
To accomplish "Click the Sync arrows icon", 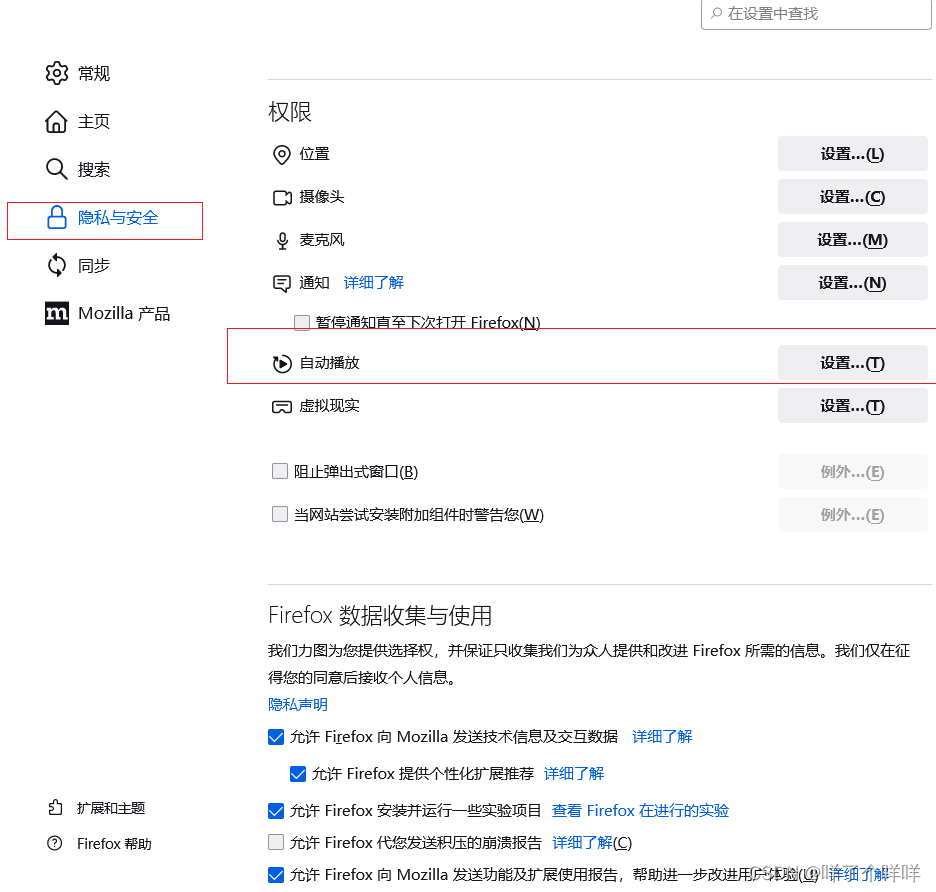I will 57,265.
